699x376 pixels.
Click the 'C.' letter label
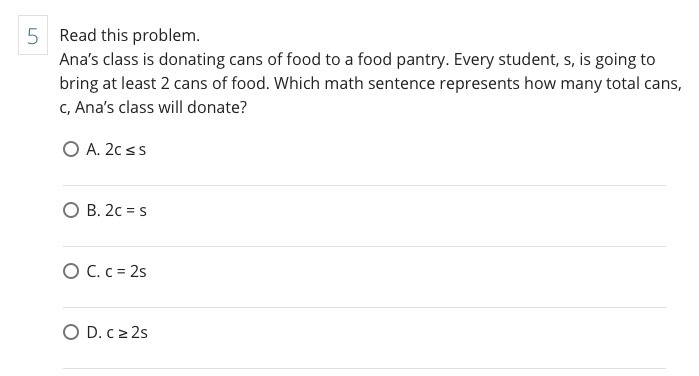(93, 272)
